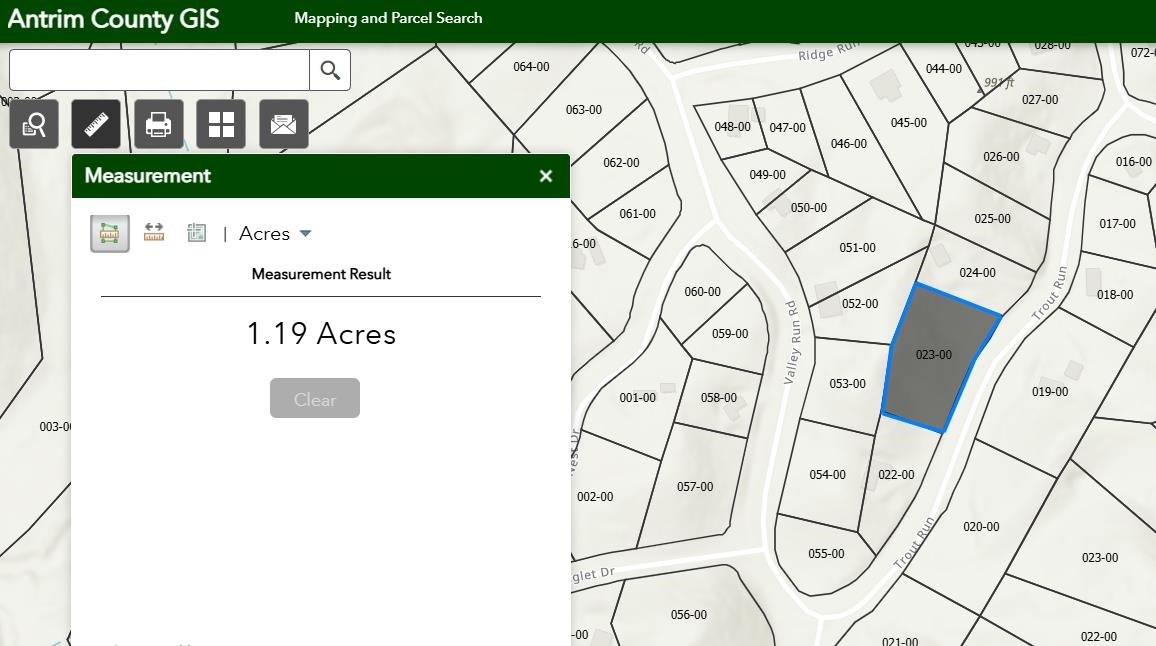Select parcel 055-00 on the map
Screen dimensions: 1156x646
[x=826, y=554]
